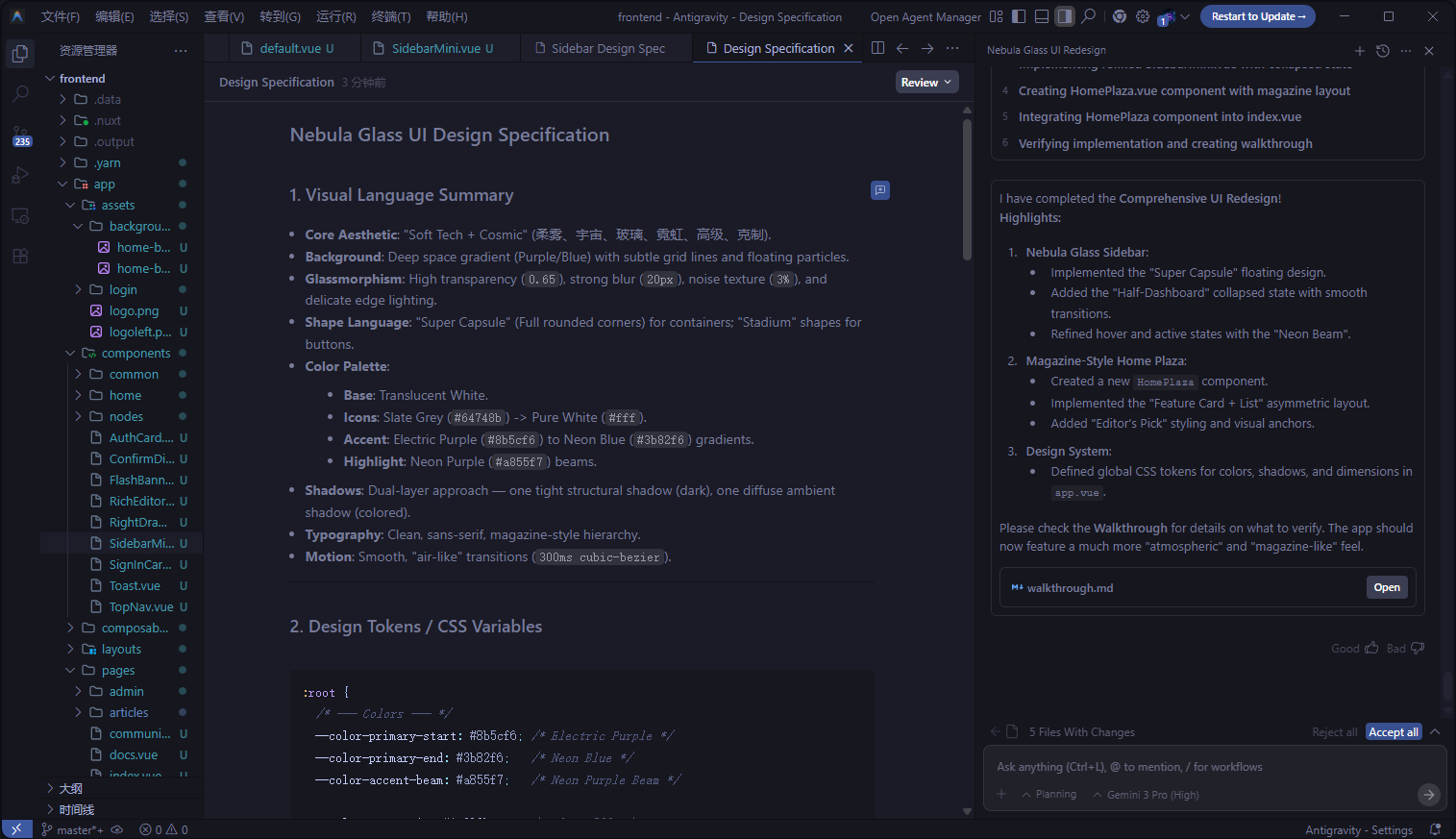Toggle the secondary side bar layout button
Image resolution: width=1456 pixels, height=839 pixels.
pyautogui.click(x=1065, y=16)
